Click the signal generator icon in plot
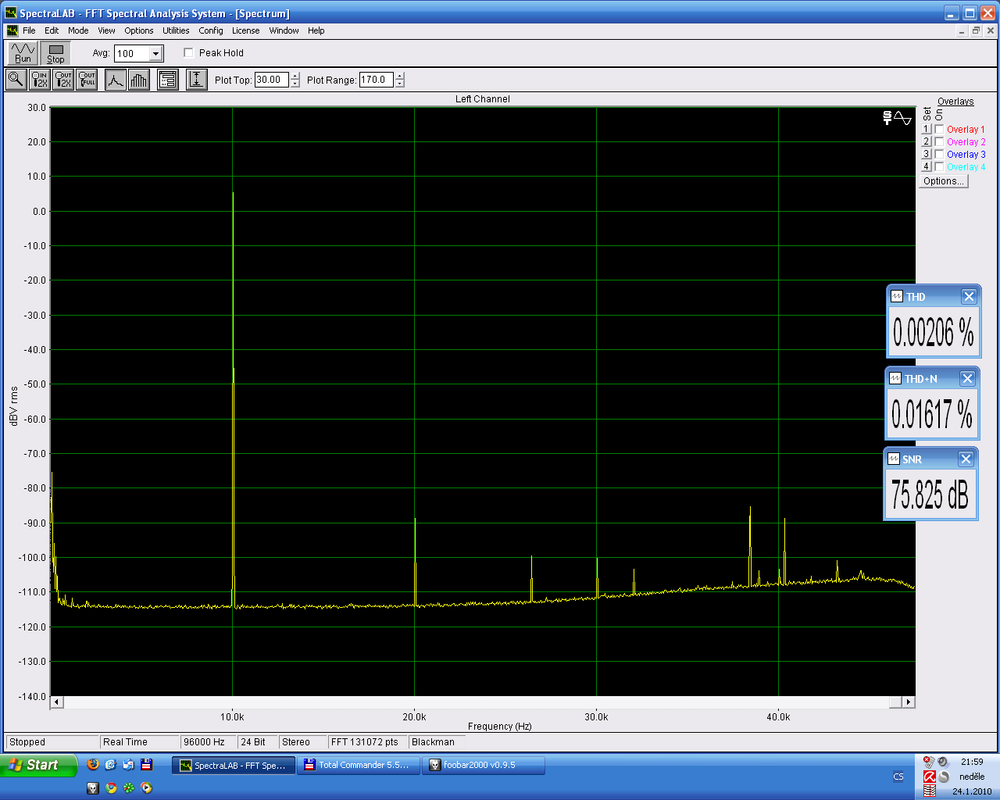This screenshot has height=800, width=1000. pyautogui.click(x=897, y=117)
